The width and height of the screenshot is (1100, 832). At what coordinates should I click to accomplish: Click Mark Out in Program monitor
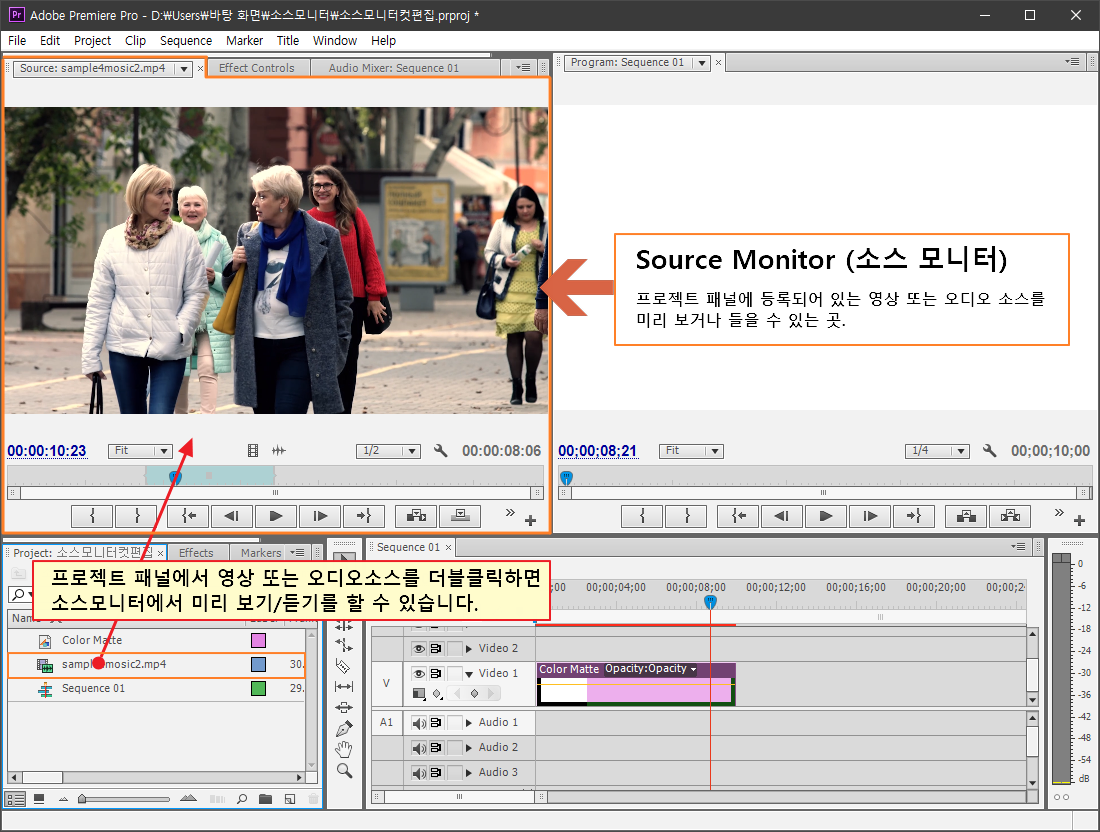[687, 516]
